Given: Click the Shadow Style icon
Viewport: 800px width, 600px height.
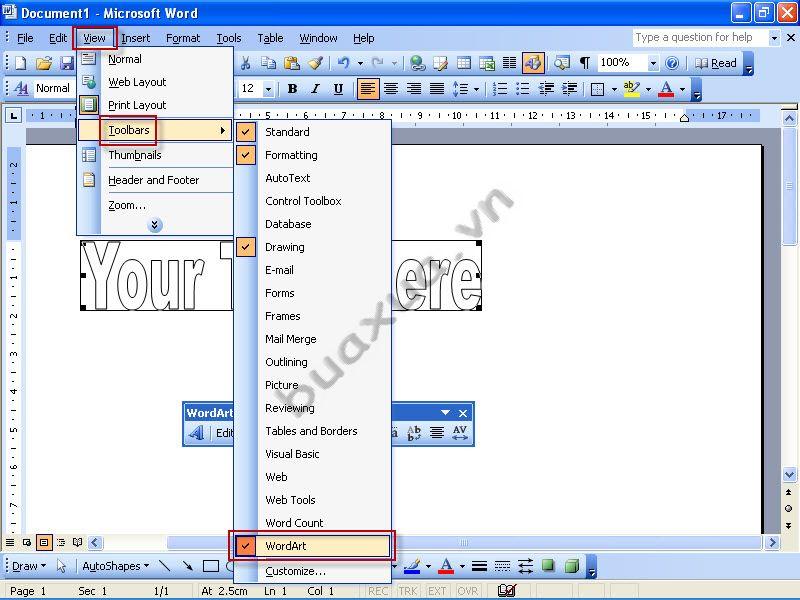Looking at the screenshot, I should pyautogui.click(x=548, y=566).
